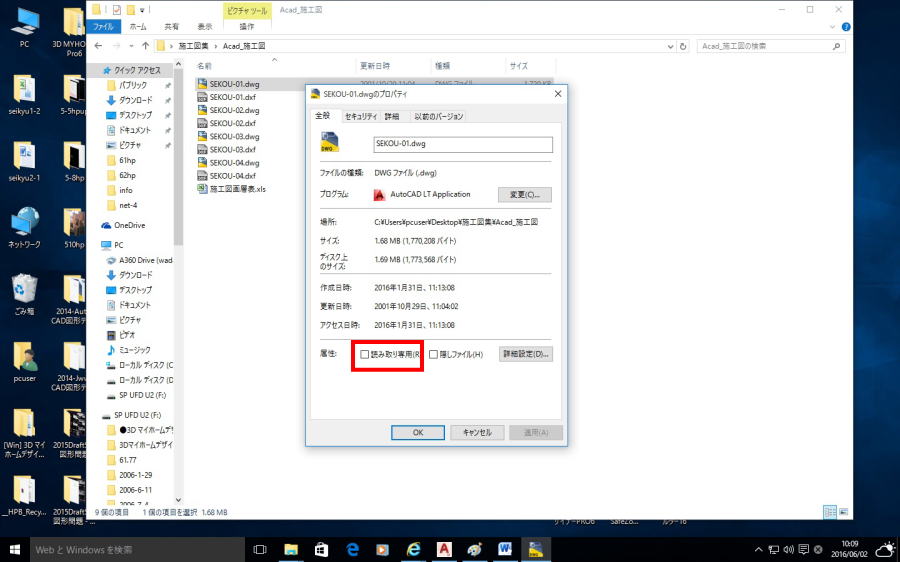Open A360 Drive in navigation pane
Image resolution: width=900 pixels, height=562 pixels.
(145, 260)
